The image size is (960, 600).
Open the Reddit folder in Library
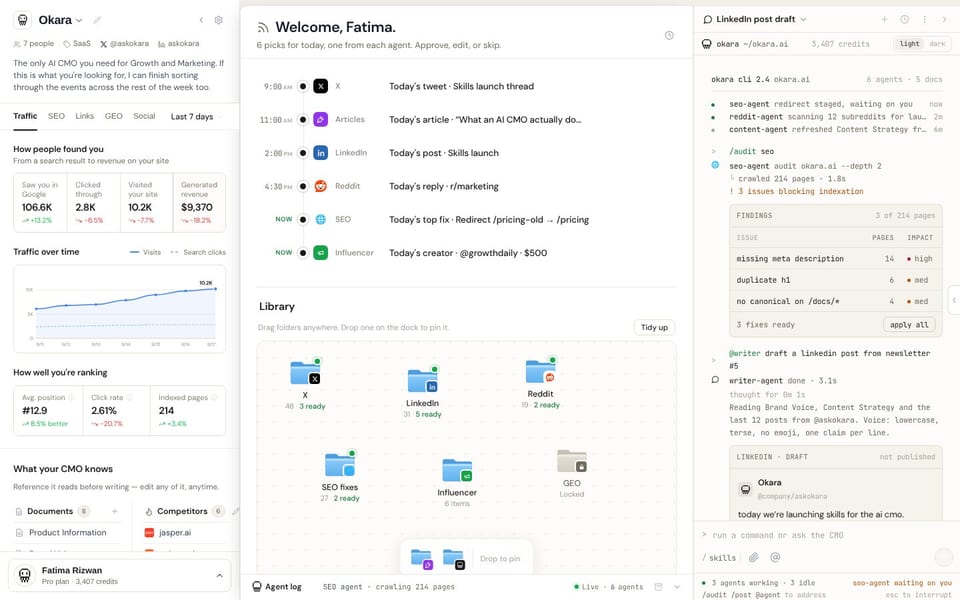[x=540, y=372]
